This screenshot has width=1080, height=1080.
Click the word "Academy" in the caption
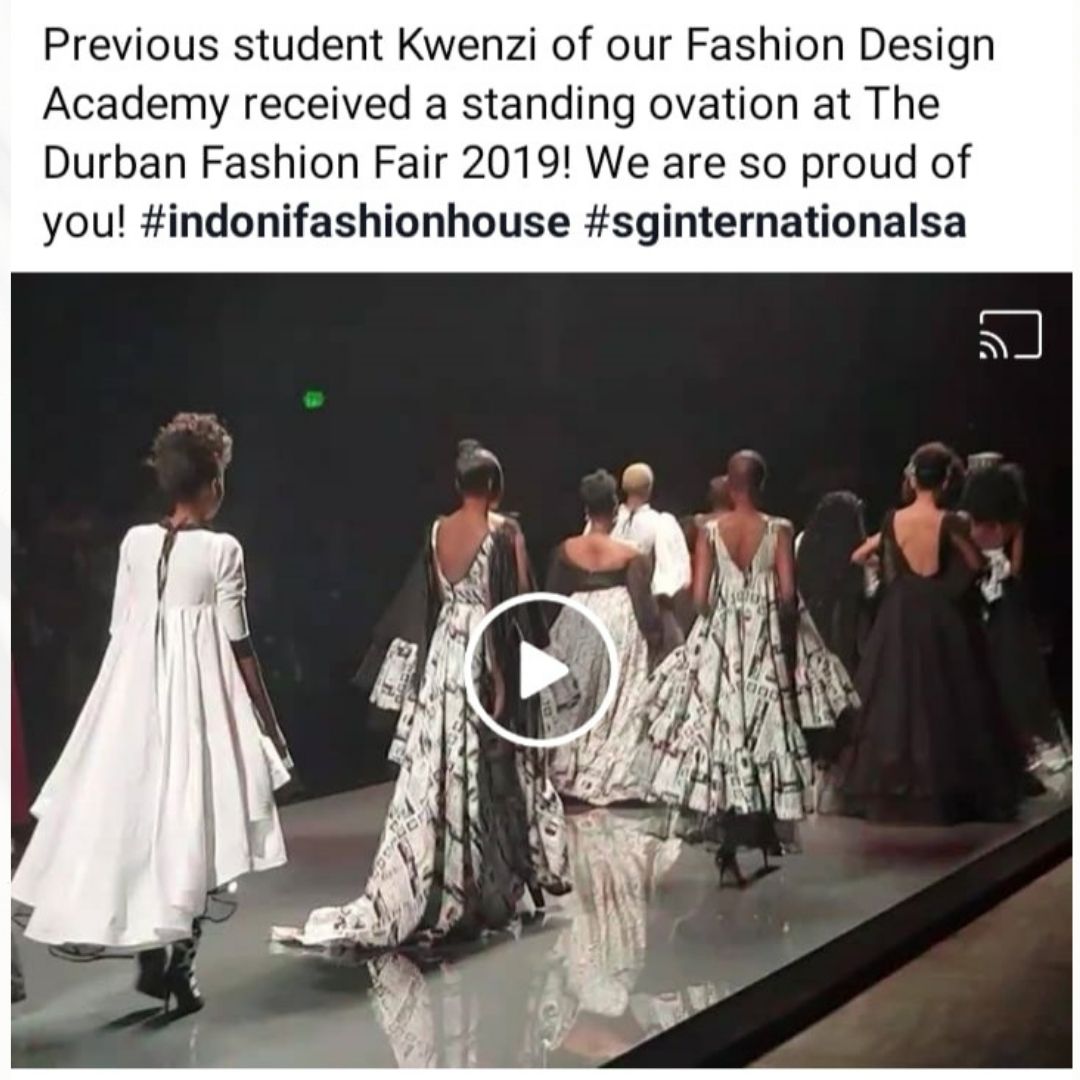coord(134,105)
